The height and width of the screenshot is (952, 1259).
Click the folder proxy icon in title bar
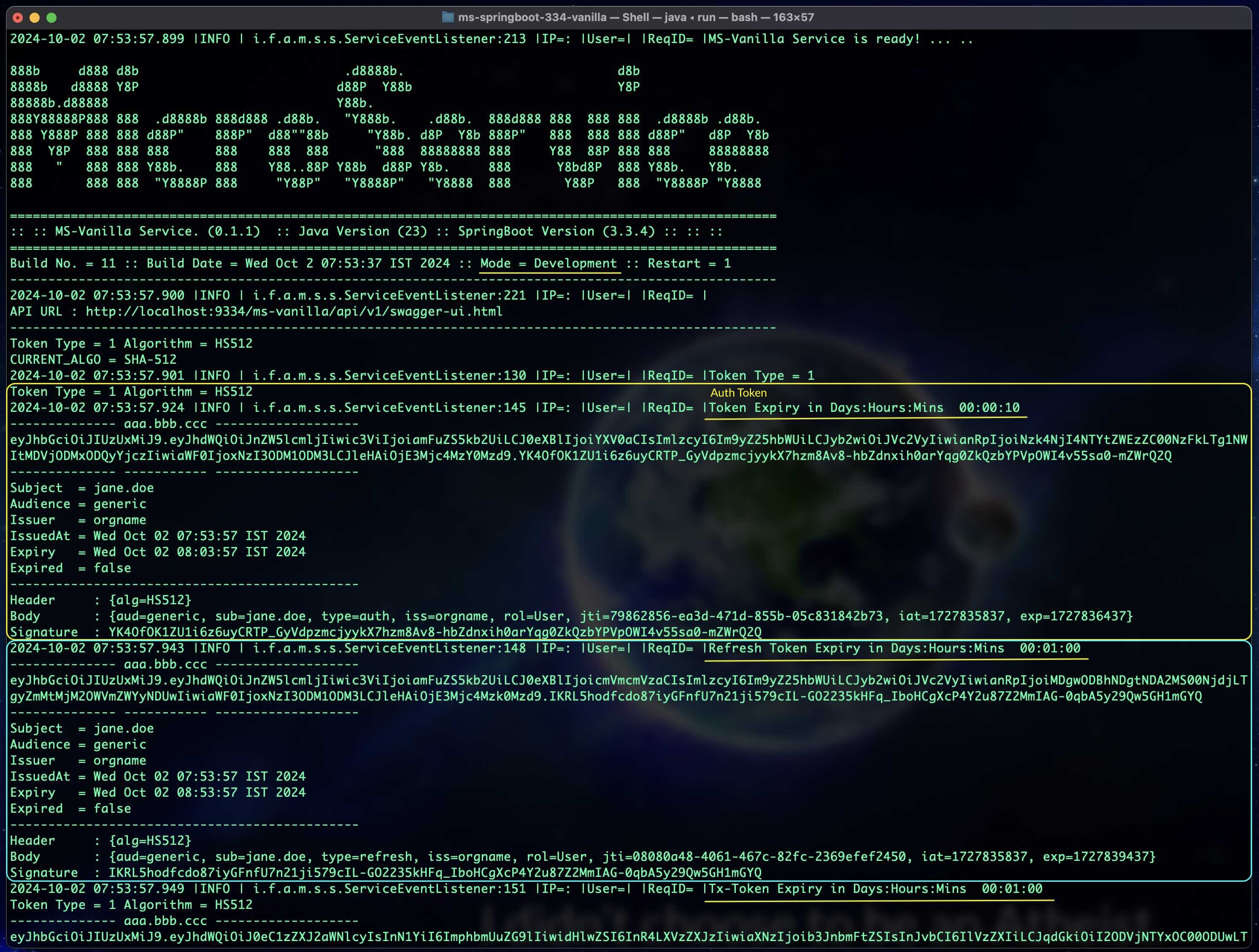(x=448, y=17)
